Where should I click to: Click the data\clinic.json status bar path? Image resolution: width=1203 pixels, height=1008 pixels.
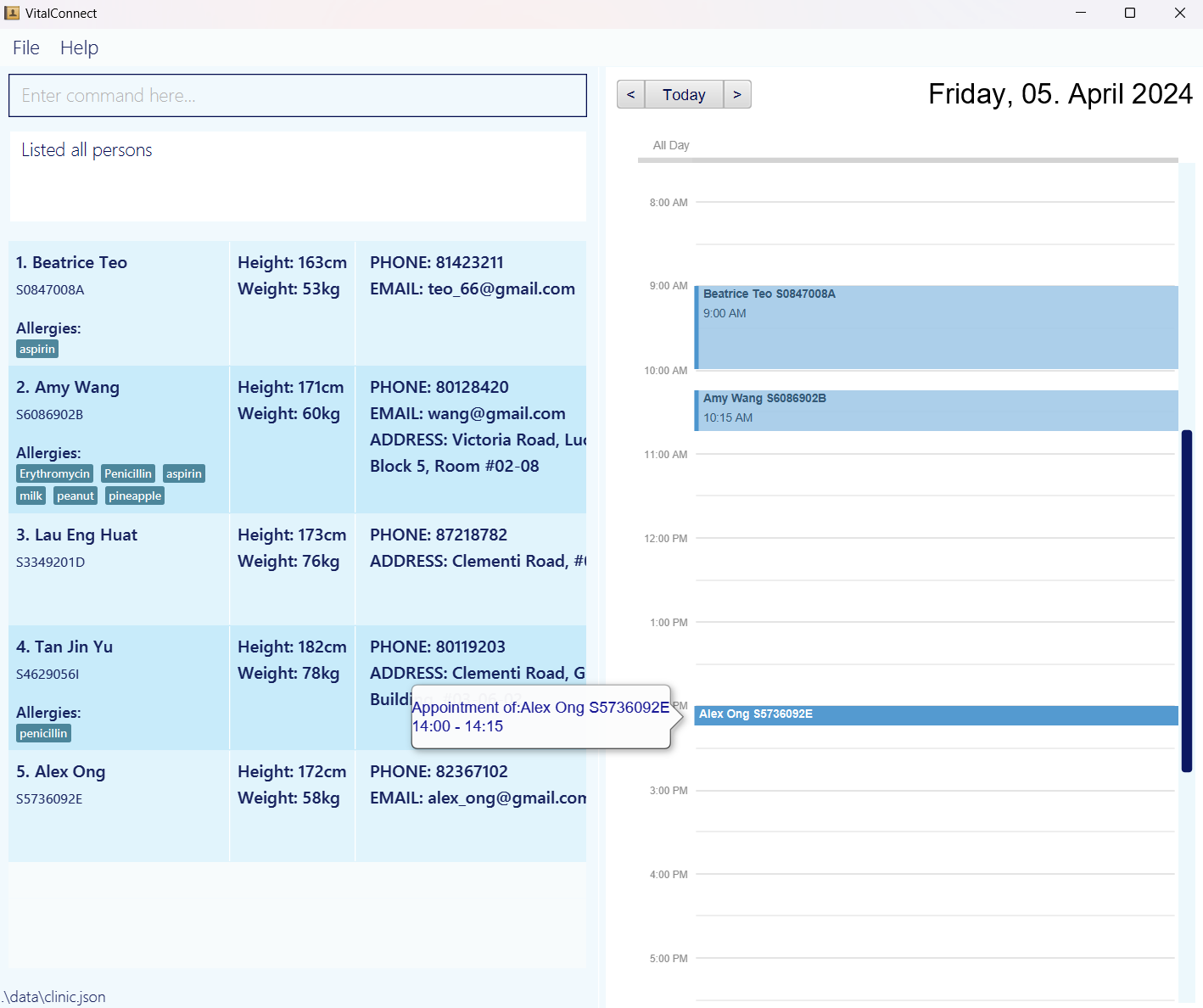point(54,997)
